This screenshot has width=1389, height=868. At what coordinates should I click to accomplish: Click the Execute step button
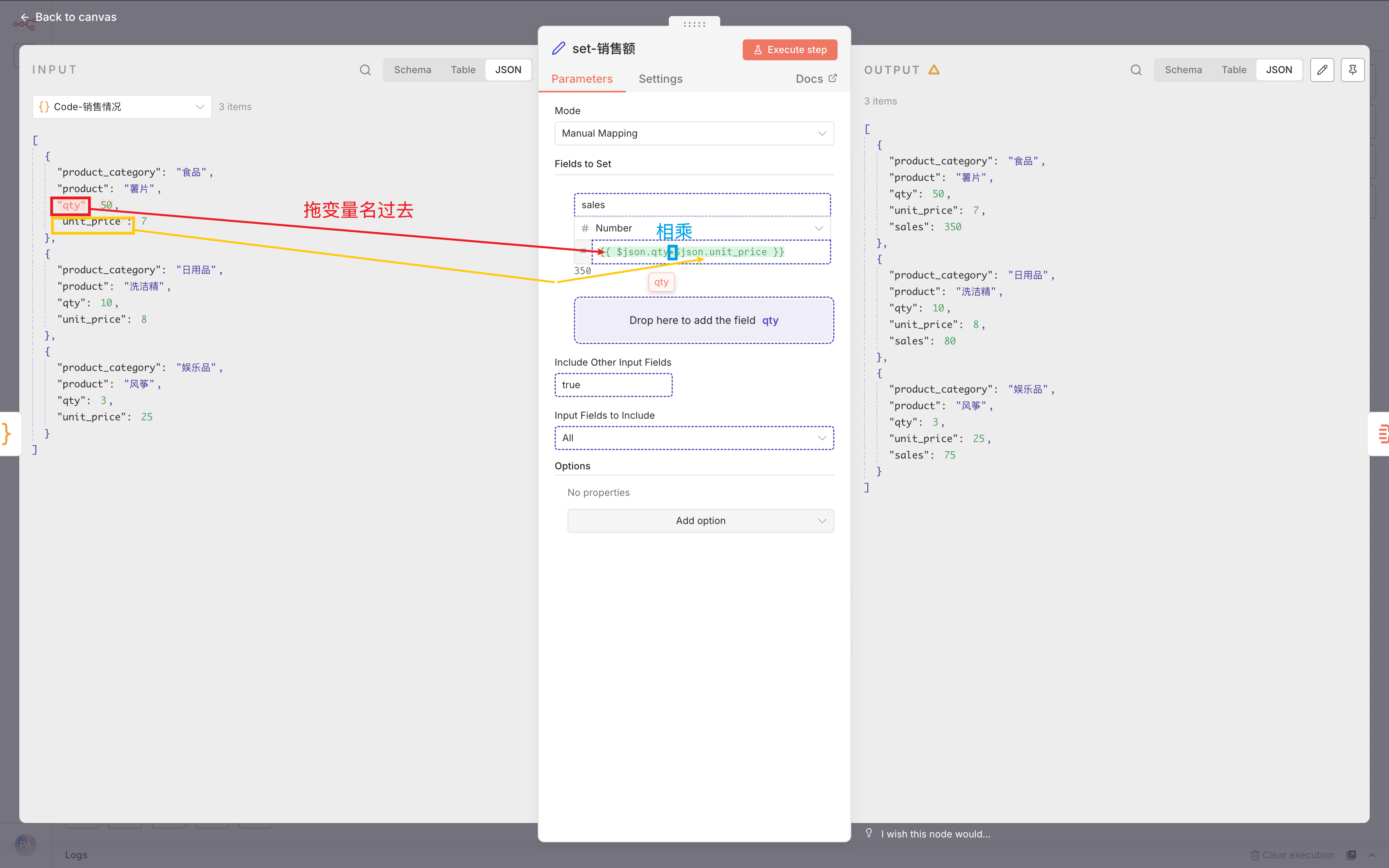point(790,50)
